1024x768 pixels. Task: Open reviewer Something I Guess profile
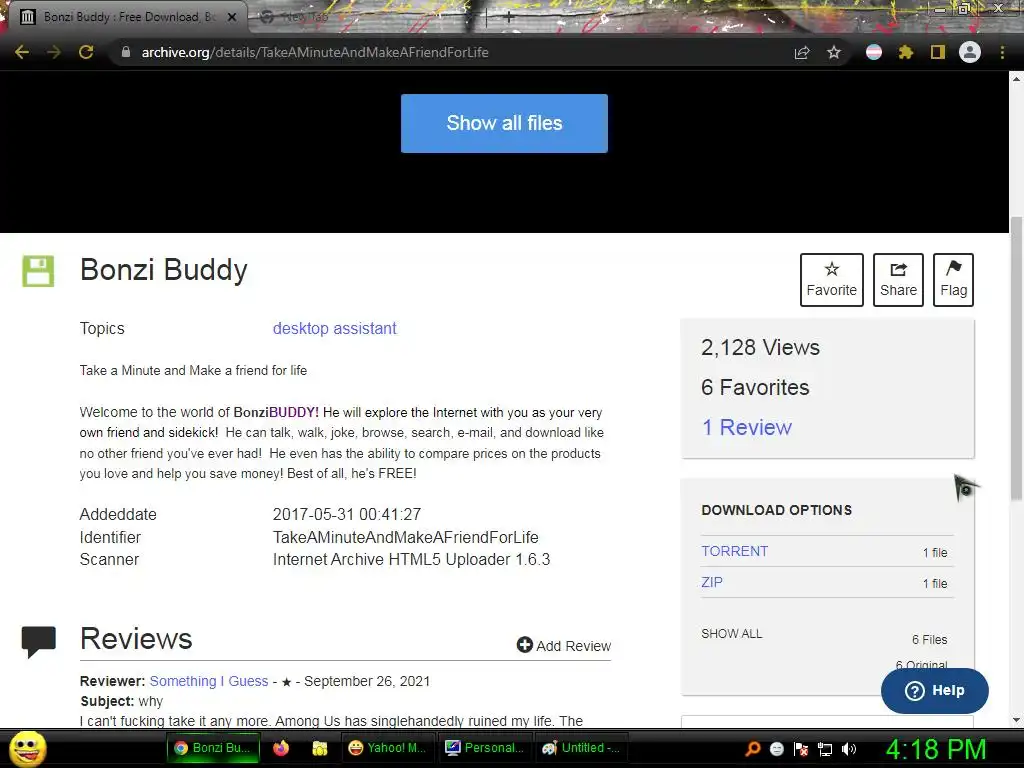[x=209, y=681]
